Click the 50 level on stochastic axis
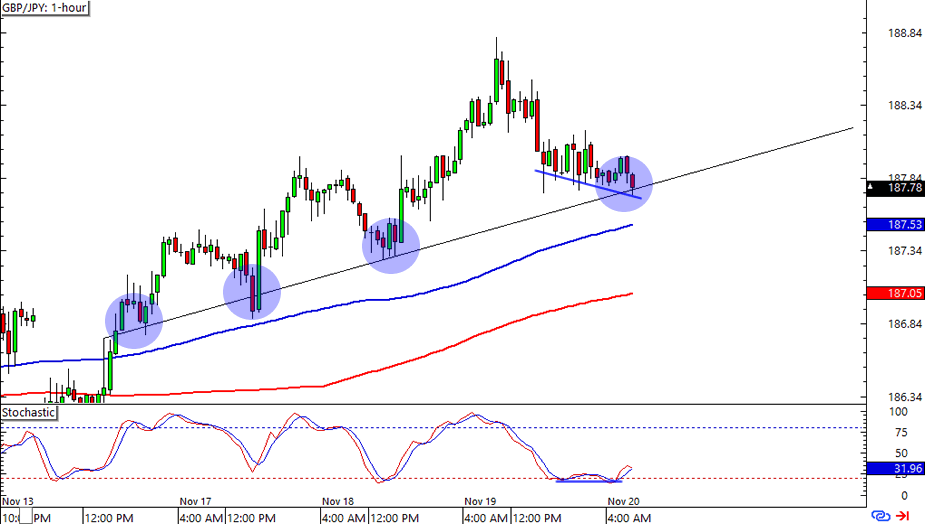The height and width of the screenshot is (525, 925). pyautogui.click(x=901, y=454)
